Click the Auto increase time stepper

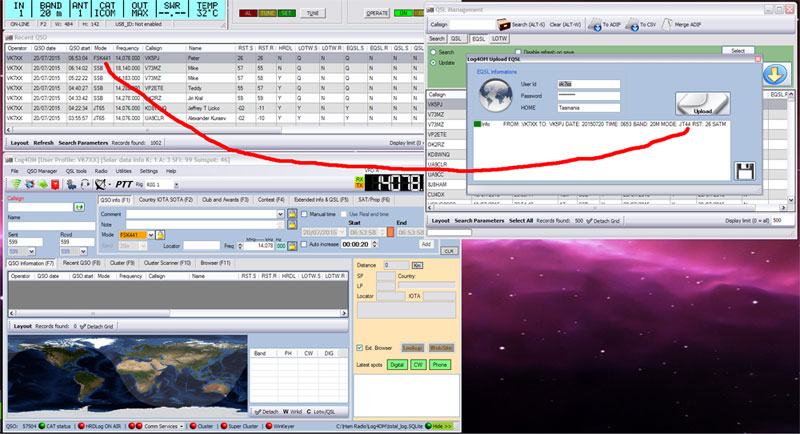pyautogui.click(x=374, y=244)
